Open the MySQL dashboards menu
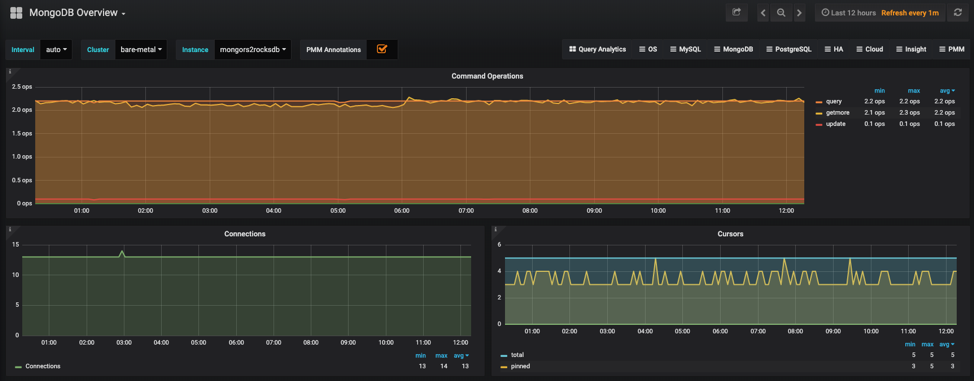The width and height of the screenshot is (974, 381). pos(685,49)
